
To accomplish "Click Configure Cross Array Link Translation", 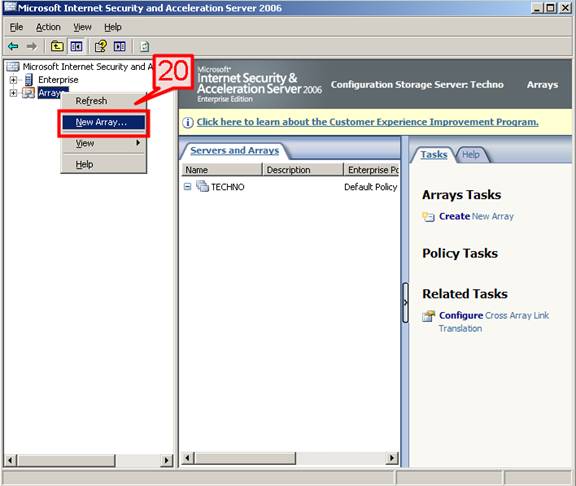I will [494, 322].
